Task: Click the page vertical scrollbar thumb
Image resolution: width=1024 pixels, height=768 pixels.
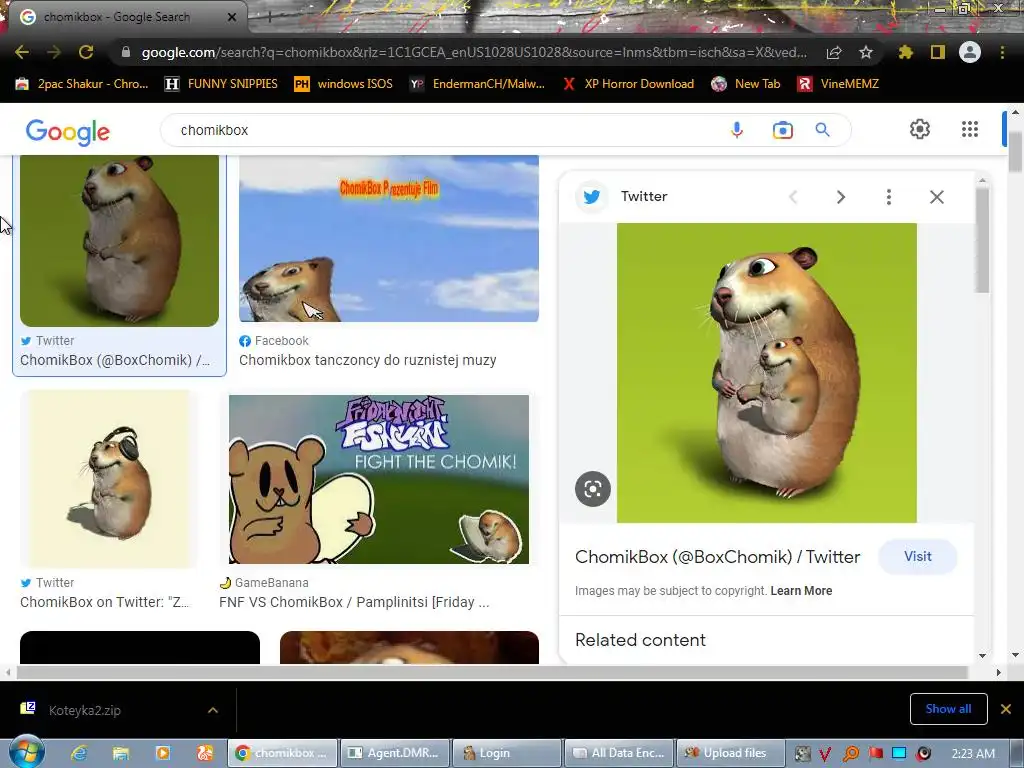Action: 1016,152
